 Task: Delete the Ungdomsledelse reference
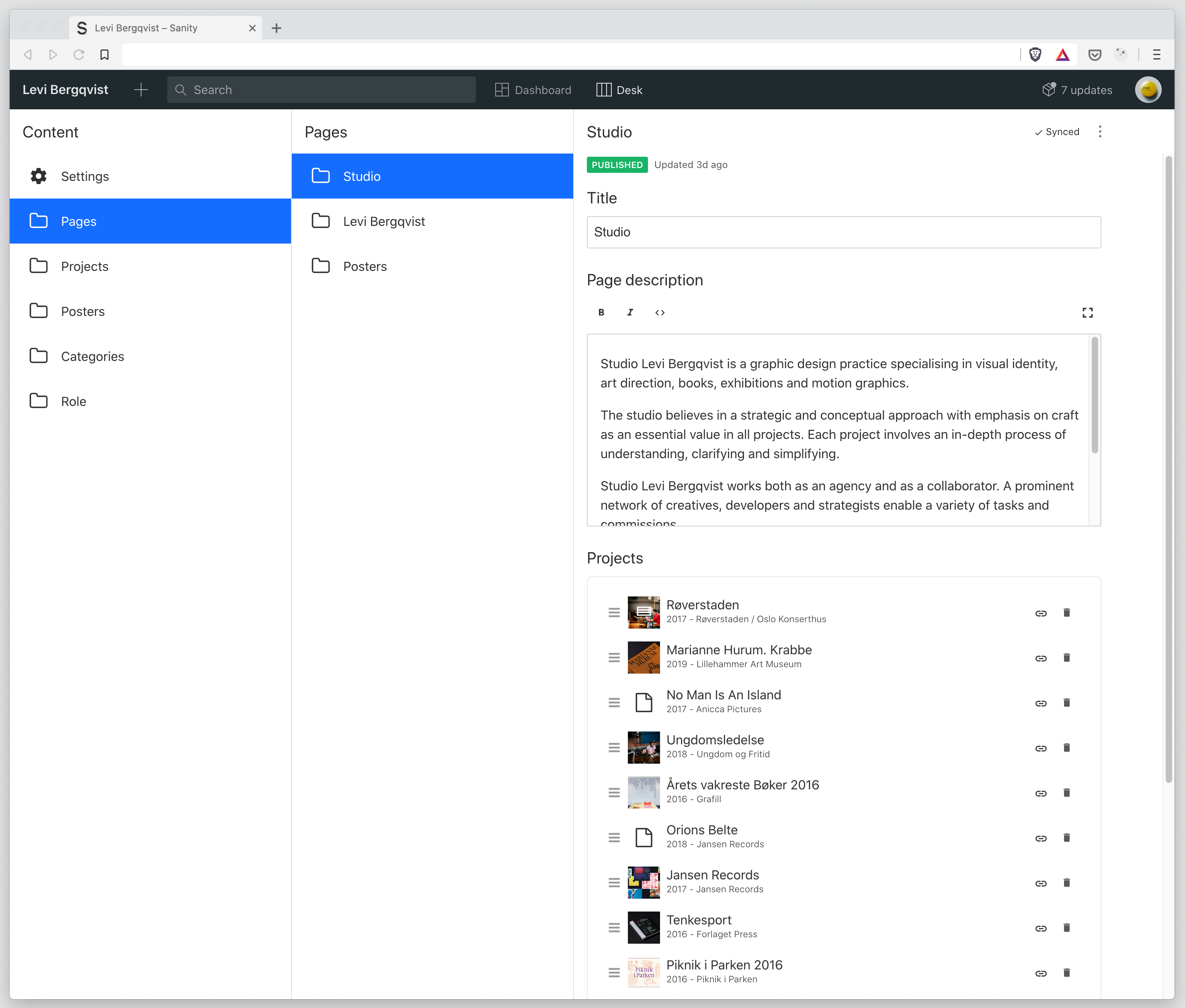tap(1066, 748)
